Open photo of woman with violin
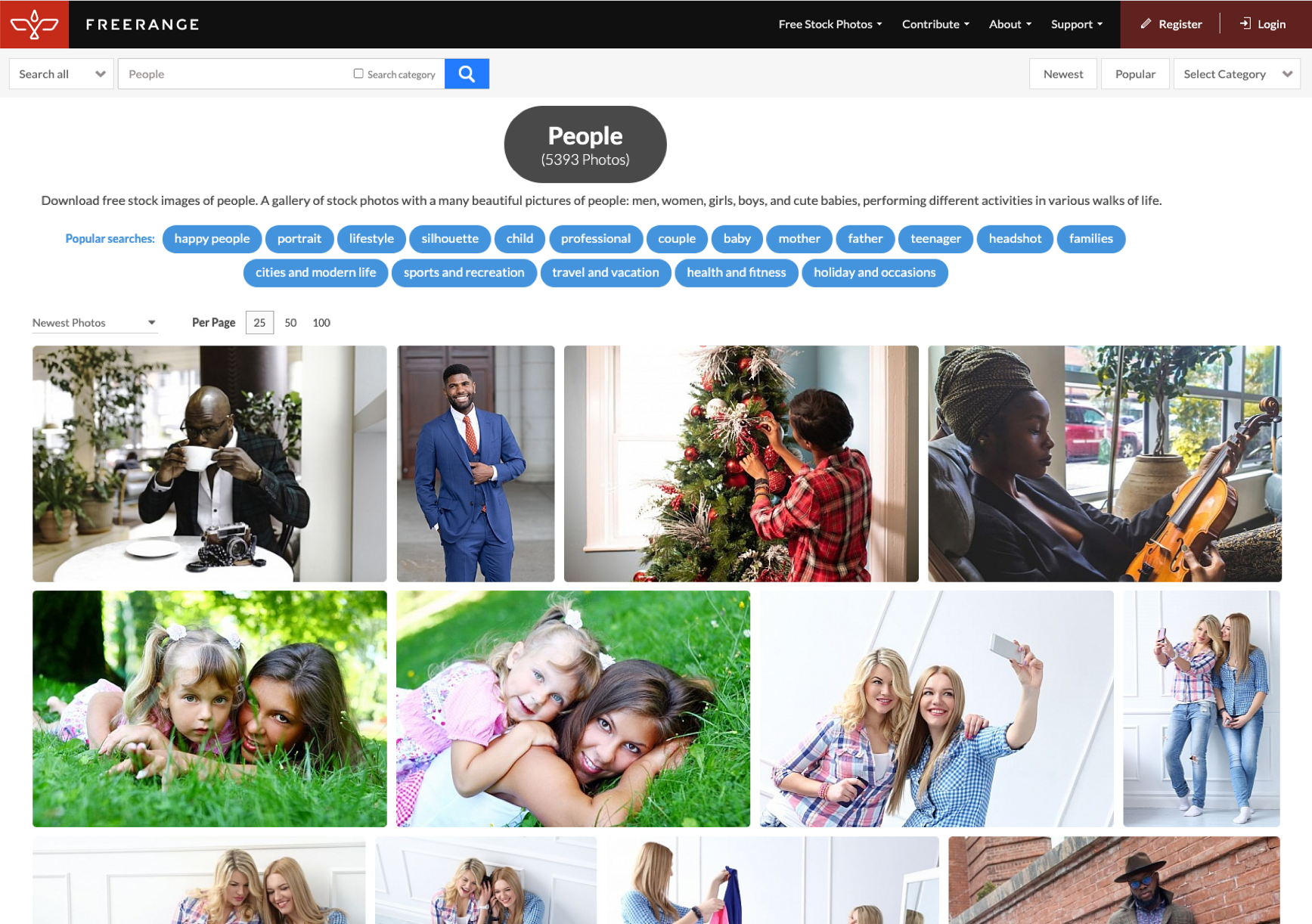This screenshot has height=924, width=1312. pos(1105,464)
